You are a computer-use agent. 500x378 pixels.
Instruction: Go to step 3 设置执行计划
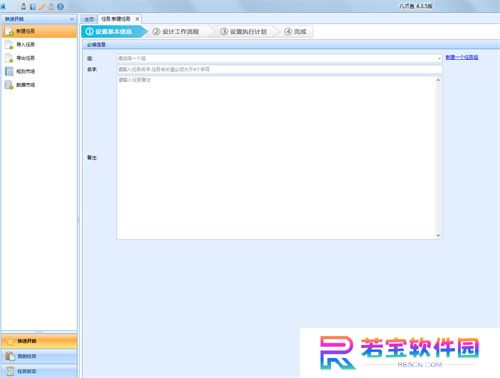[244, 31]
